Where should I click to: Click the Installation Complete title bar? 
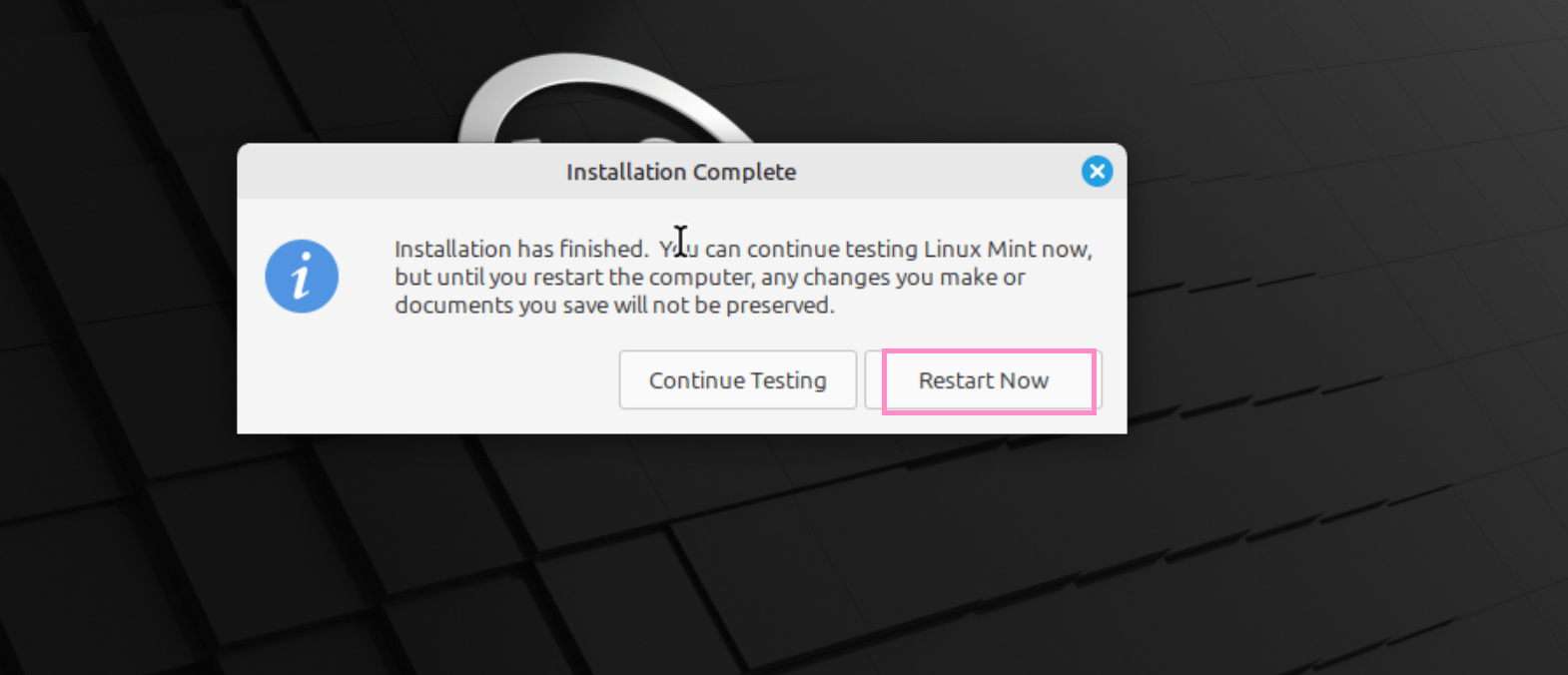tap(680, 172)
